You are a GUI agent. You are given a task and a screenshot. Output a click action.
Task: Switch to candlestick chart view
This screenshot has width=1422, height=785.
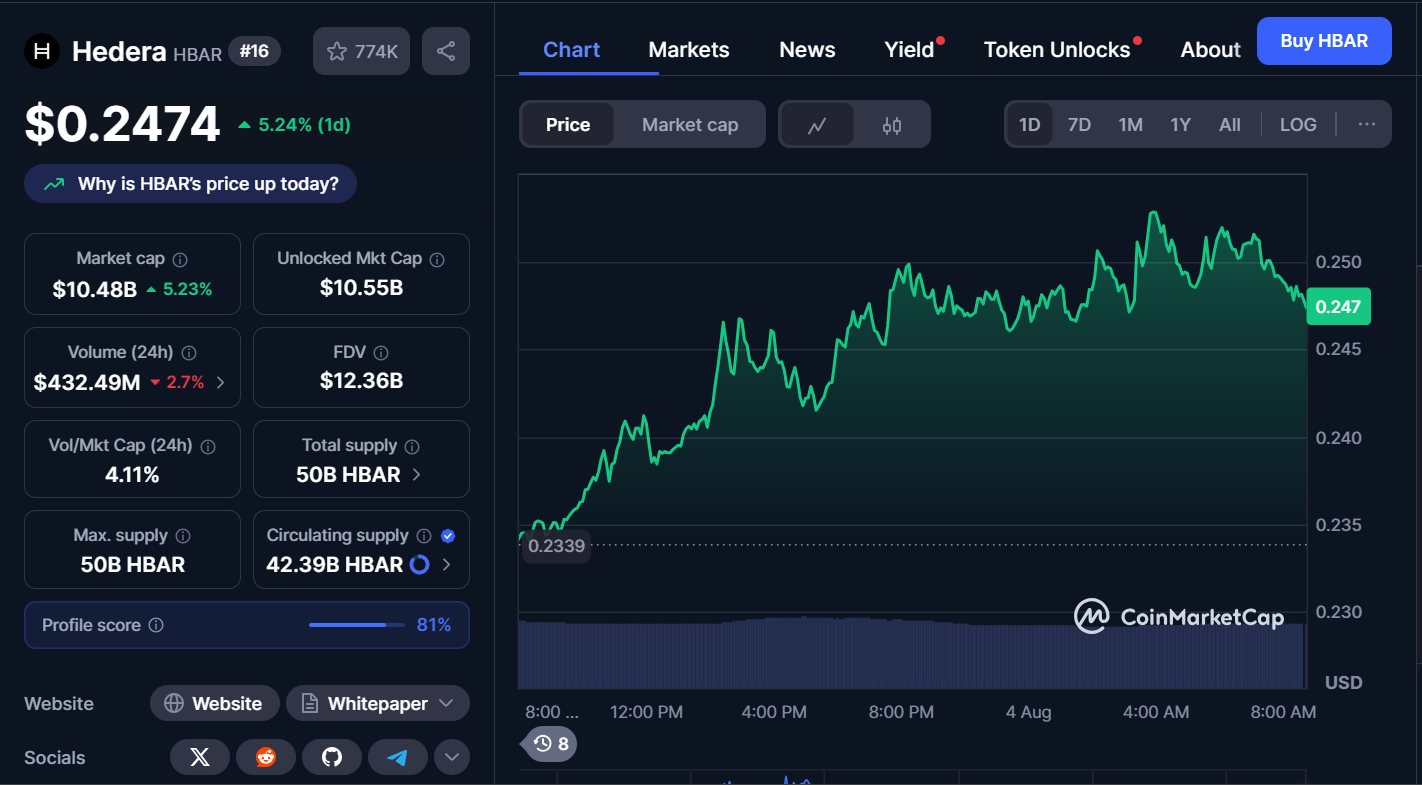coord(892,125)
